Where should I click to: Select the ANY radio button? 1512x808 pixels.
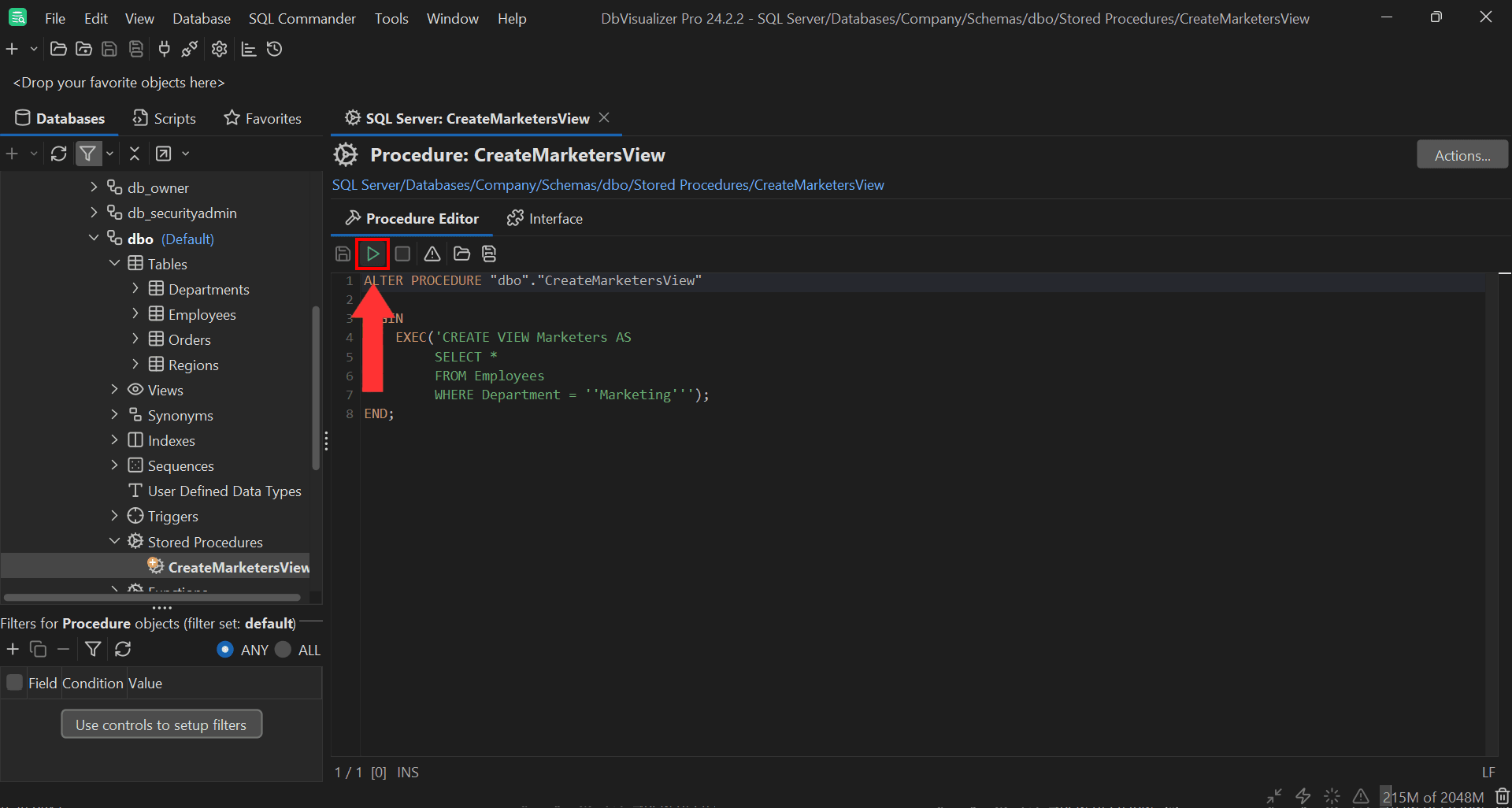[224, 650]
